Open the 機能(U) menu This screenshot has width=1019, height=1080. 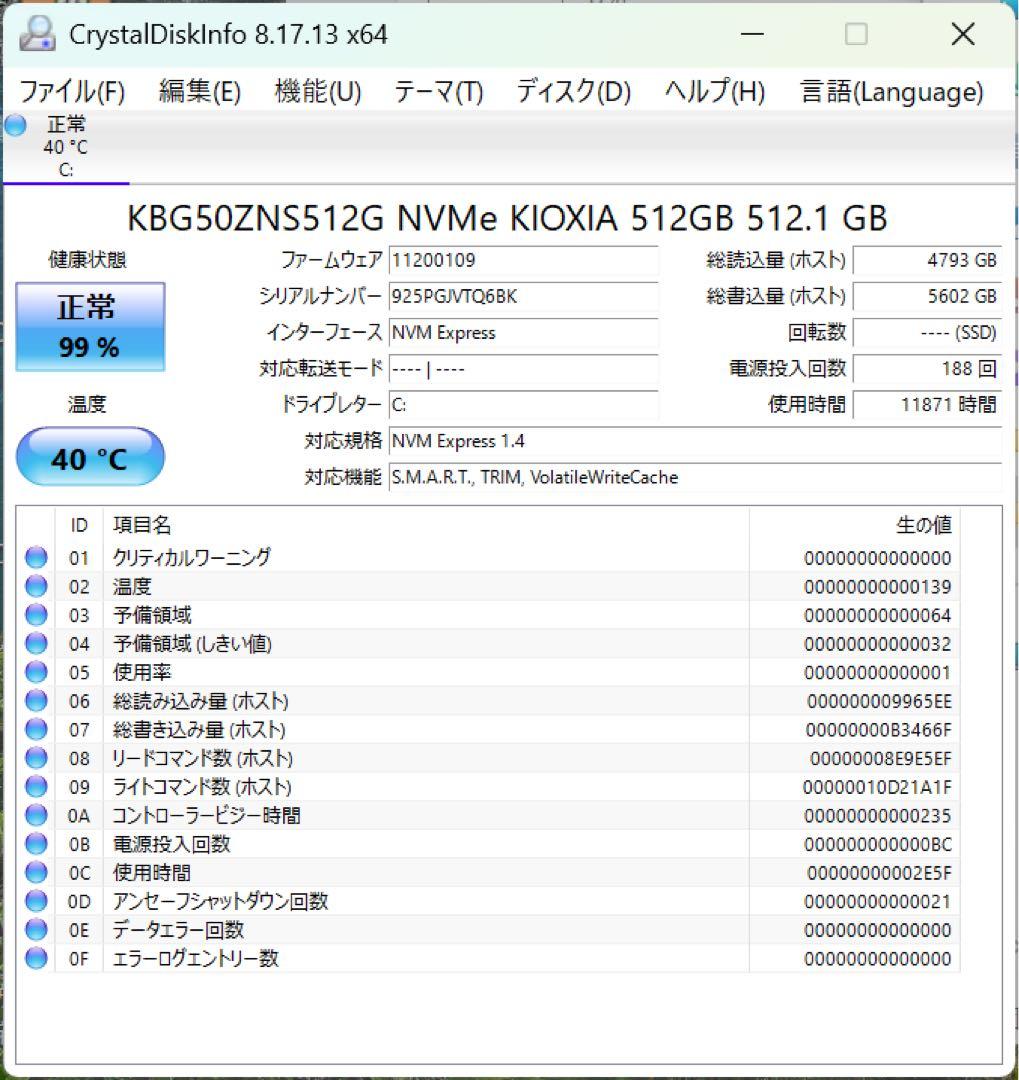point(317,91)
